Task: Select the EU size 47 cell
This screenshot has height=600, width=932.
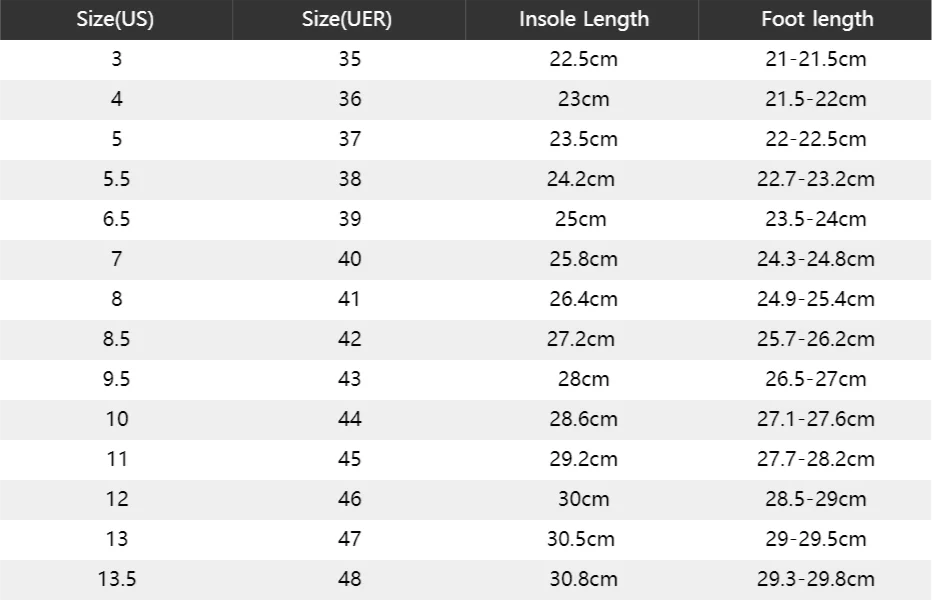Action: coord(349,539)
